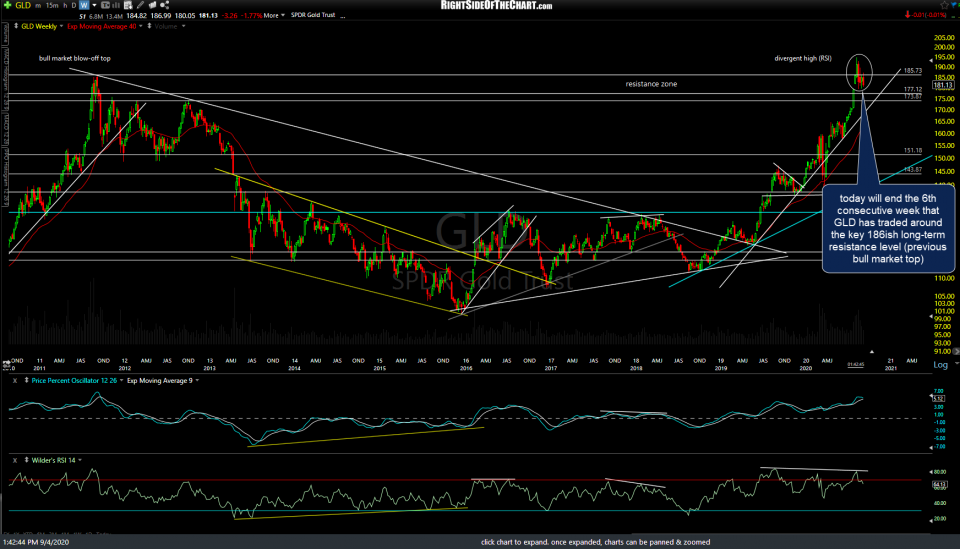Viewport: 960px width, 549px height.
Task: Close the Price Percent Oscillator pane (X)
Action: (x=15, y=381)
